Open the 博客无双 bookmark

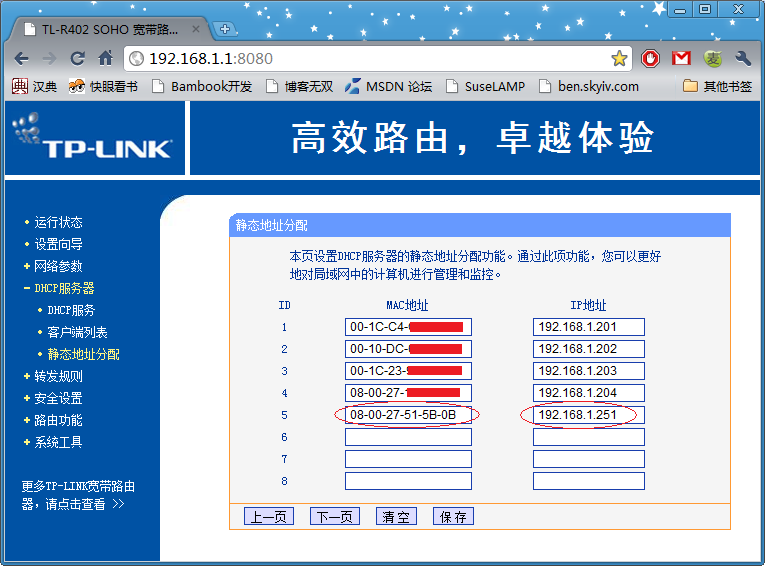pos(300,86)
